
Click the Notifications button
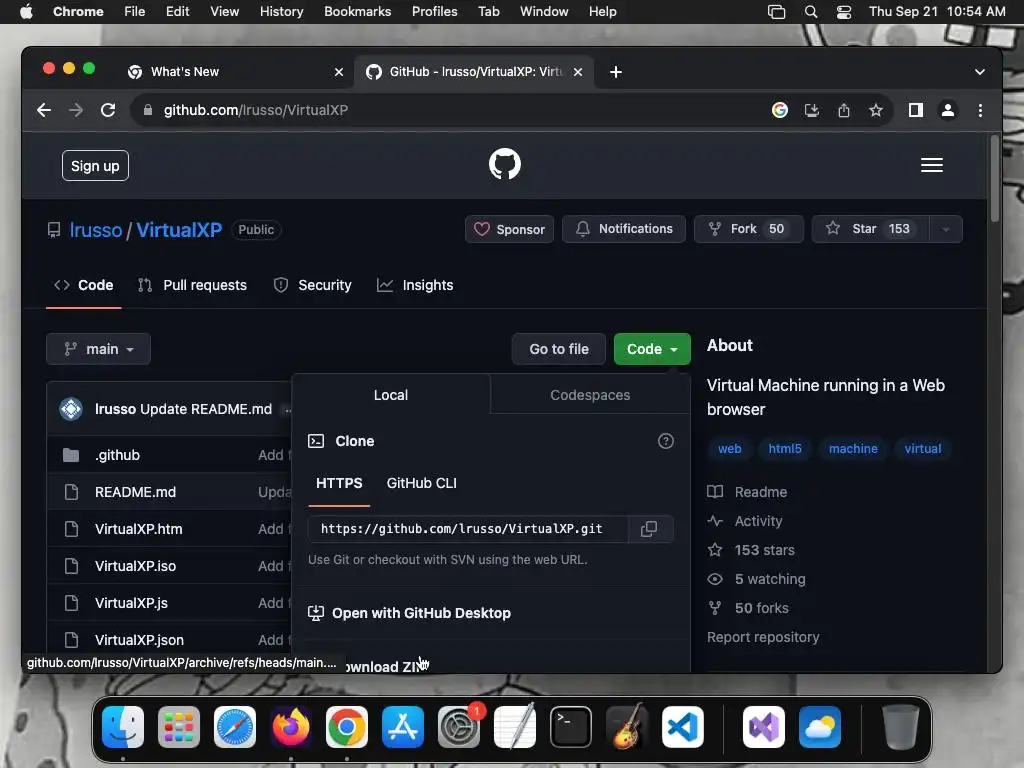pos(624,229)
